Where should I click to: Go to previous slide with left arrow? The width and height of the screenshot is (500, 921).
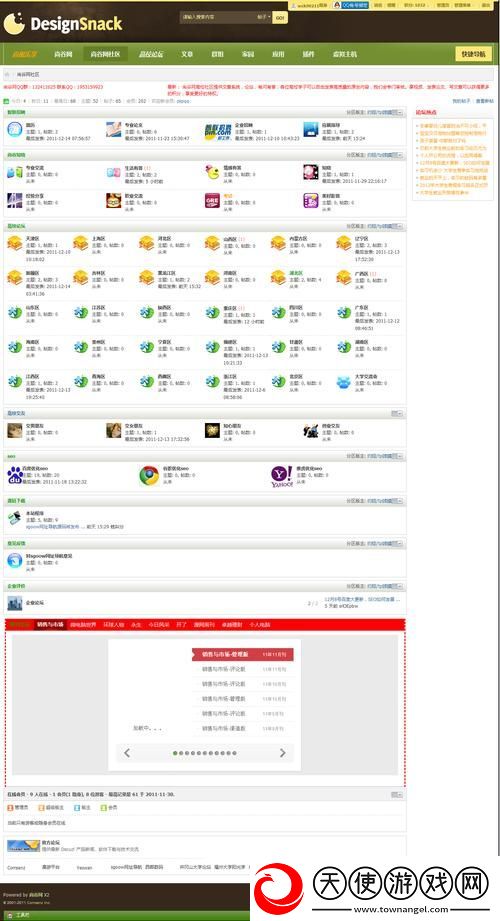[x=127, y=753]
